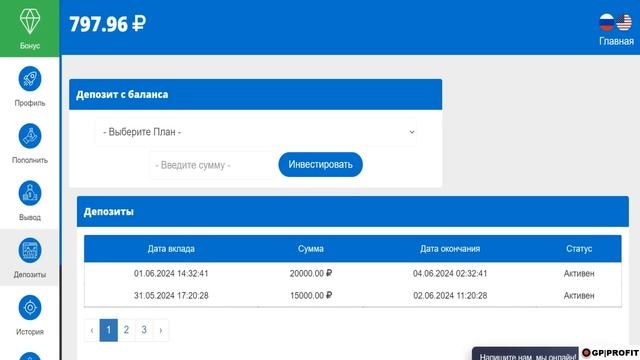Click the Вывод sidebar label
Screen dimensions: 640x360
30,217
